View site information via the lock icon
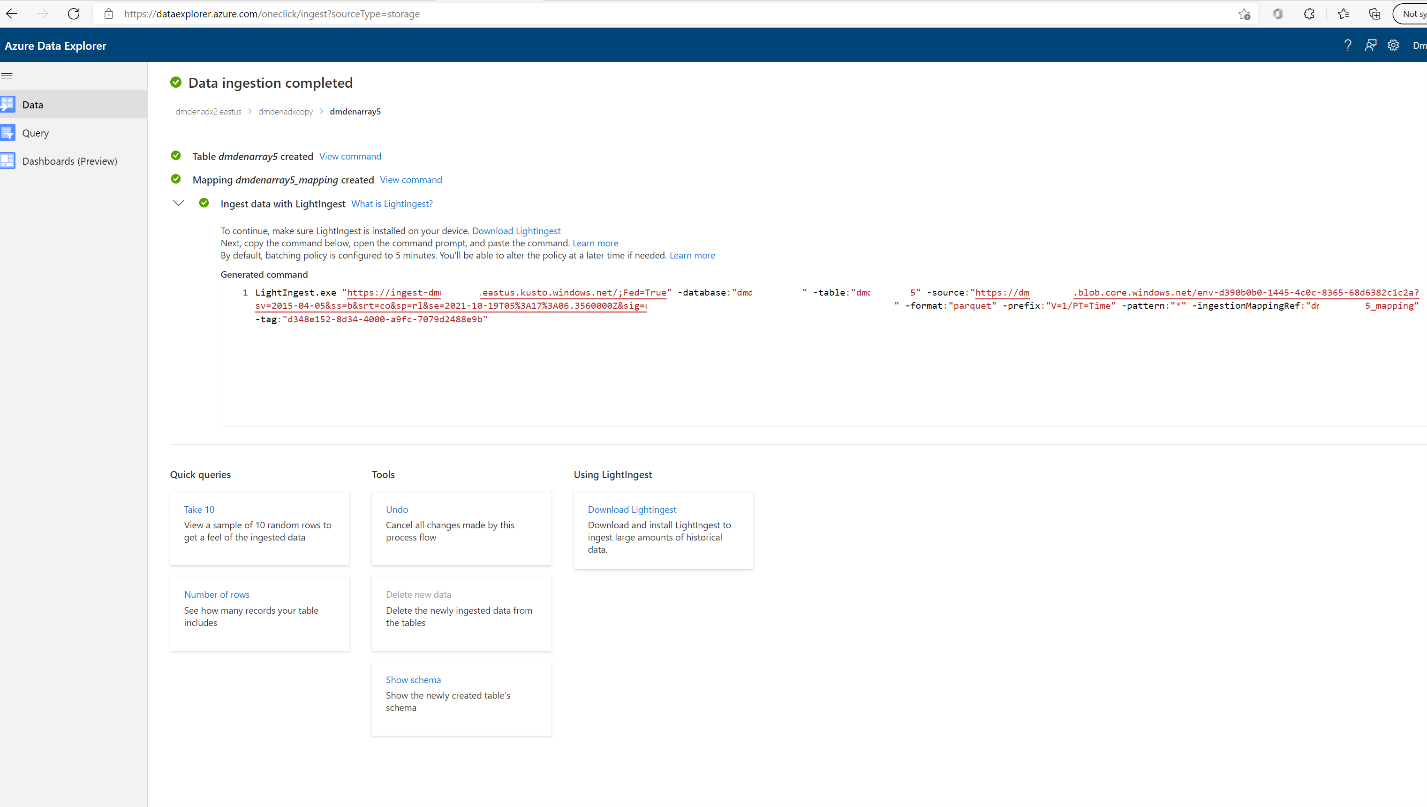The image size is (1427, 807). pyautogui.click(x=109, y=14)
